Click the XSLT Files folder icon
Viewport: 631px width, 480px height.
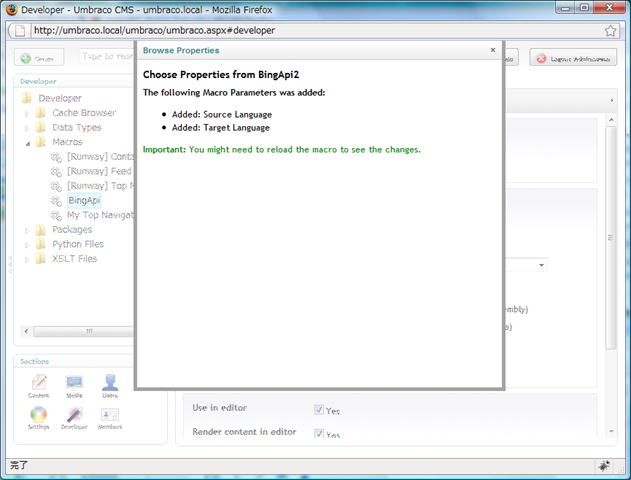[x=40, y=259]
